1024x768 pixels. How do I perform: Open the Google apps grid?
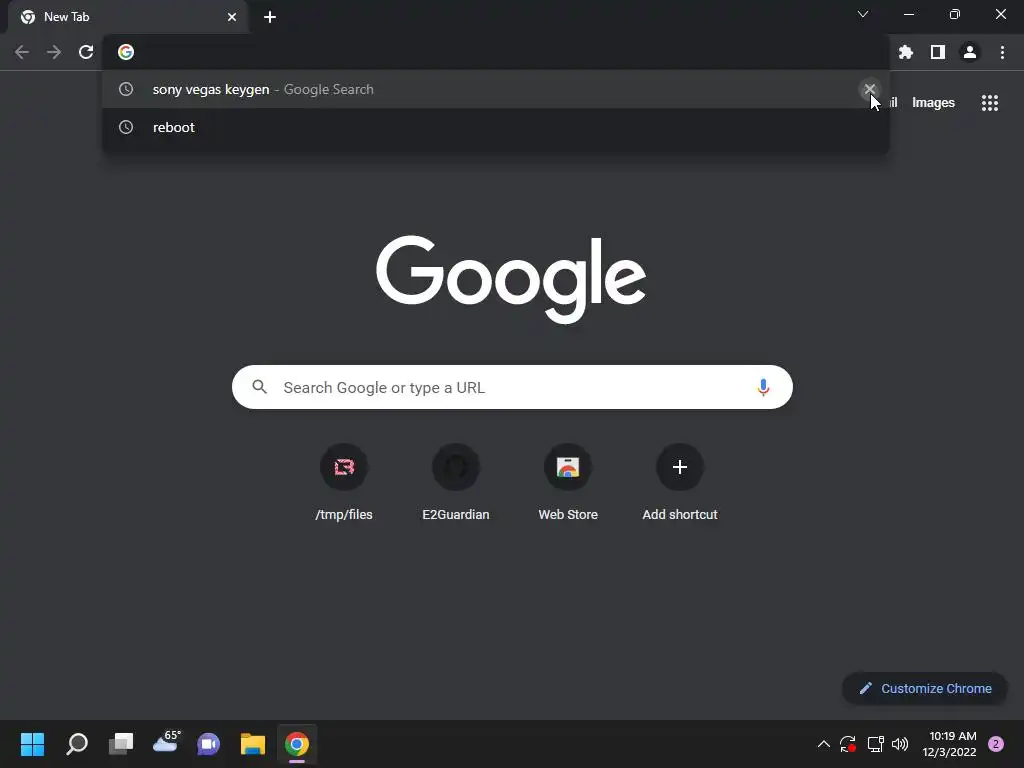[x=990, y=103]
